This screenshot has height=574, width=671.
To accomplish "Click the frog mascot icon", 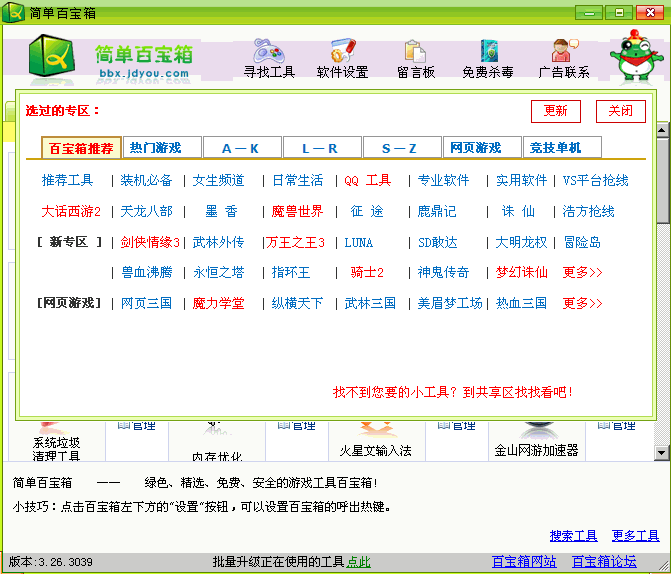I will click(636, 55).
